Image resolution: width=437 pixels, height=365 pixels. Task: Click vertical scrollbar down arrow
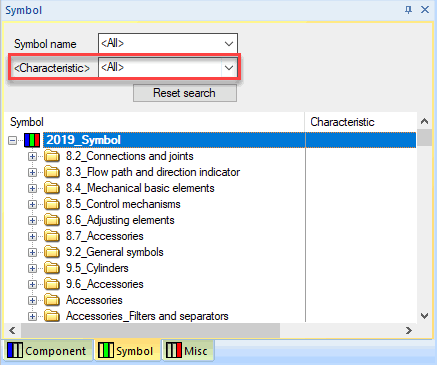(x=425, y=315)
